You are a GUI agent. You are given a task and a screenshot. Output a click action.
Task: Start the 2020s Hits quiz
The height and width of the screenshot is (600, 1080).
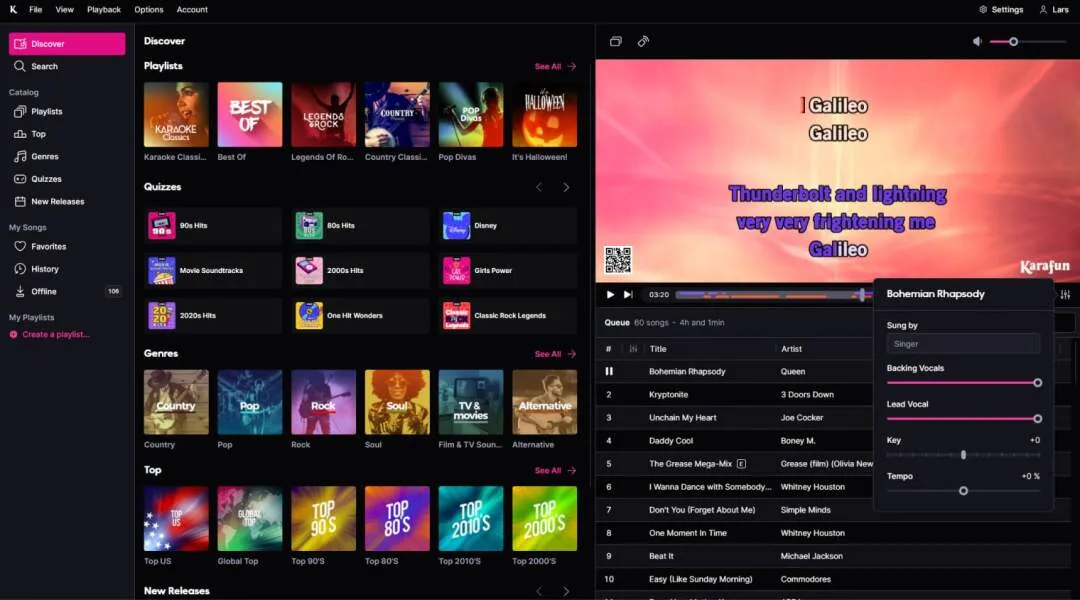pyautogui.click(x=214, y=315)
